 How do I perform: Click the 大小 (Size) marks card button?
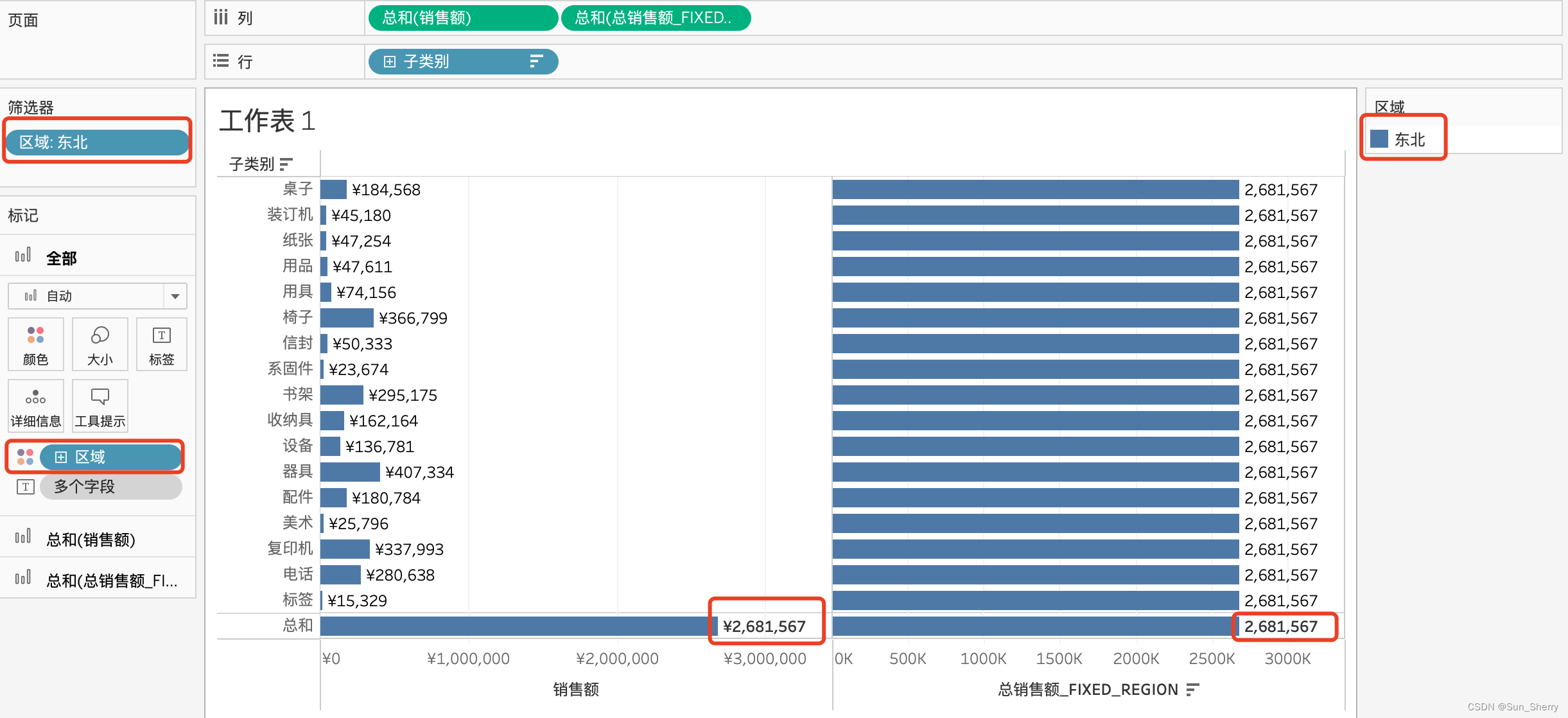click(x=100, y=344)
